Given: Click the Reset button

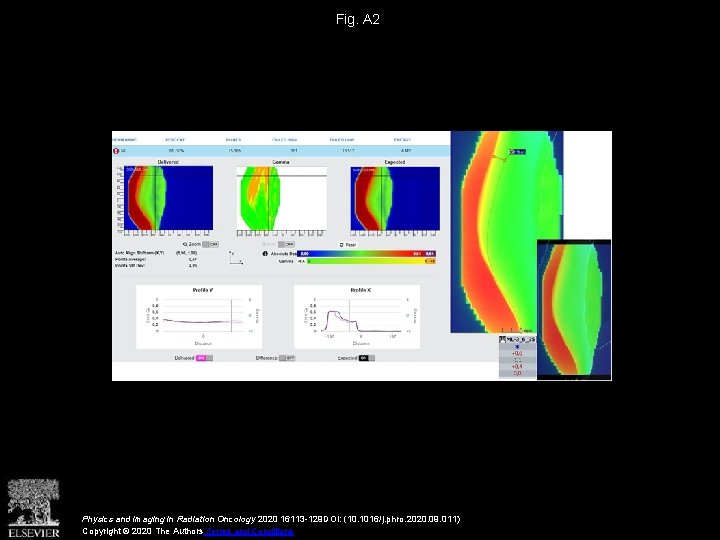Looking at the screenshot, I should (348, 245).
